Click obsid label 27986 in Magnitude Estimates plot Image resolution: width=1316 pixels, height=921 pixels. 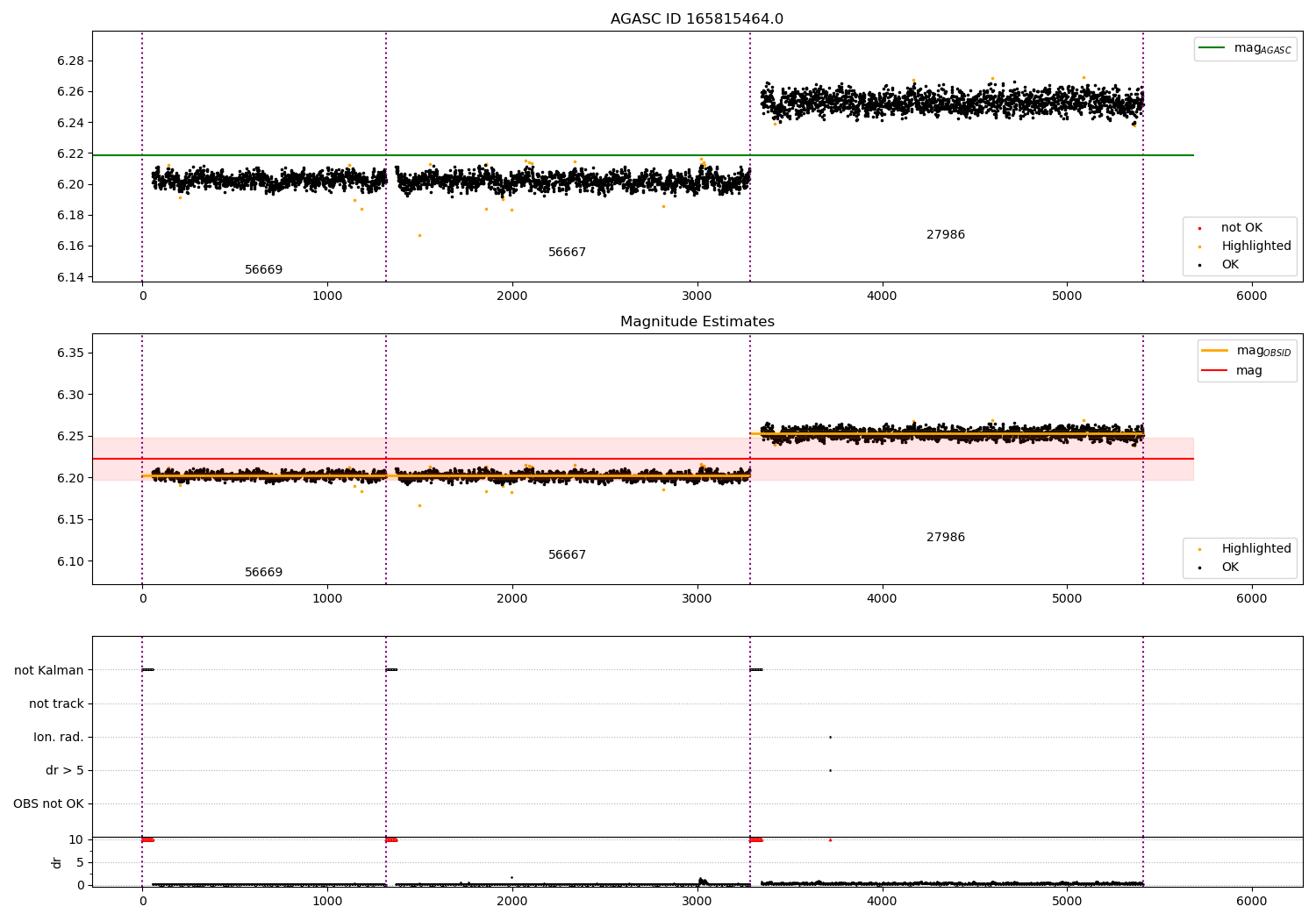pos(946,538)
